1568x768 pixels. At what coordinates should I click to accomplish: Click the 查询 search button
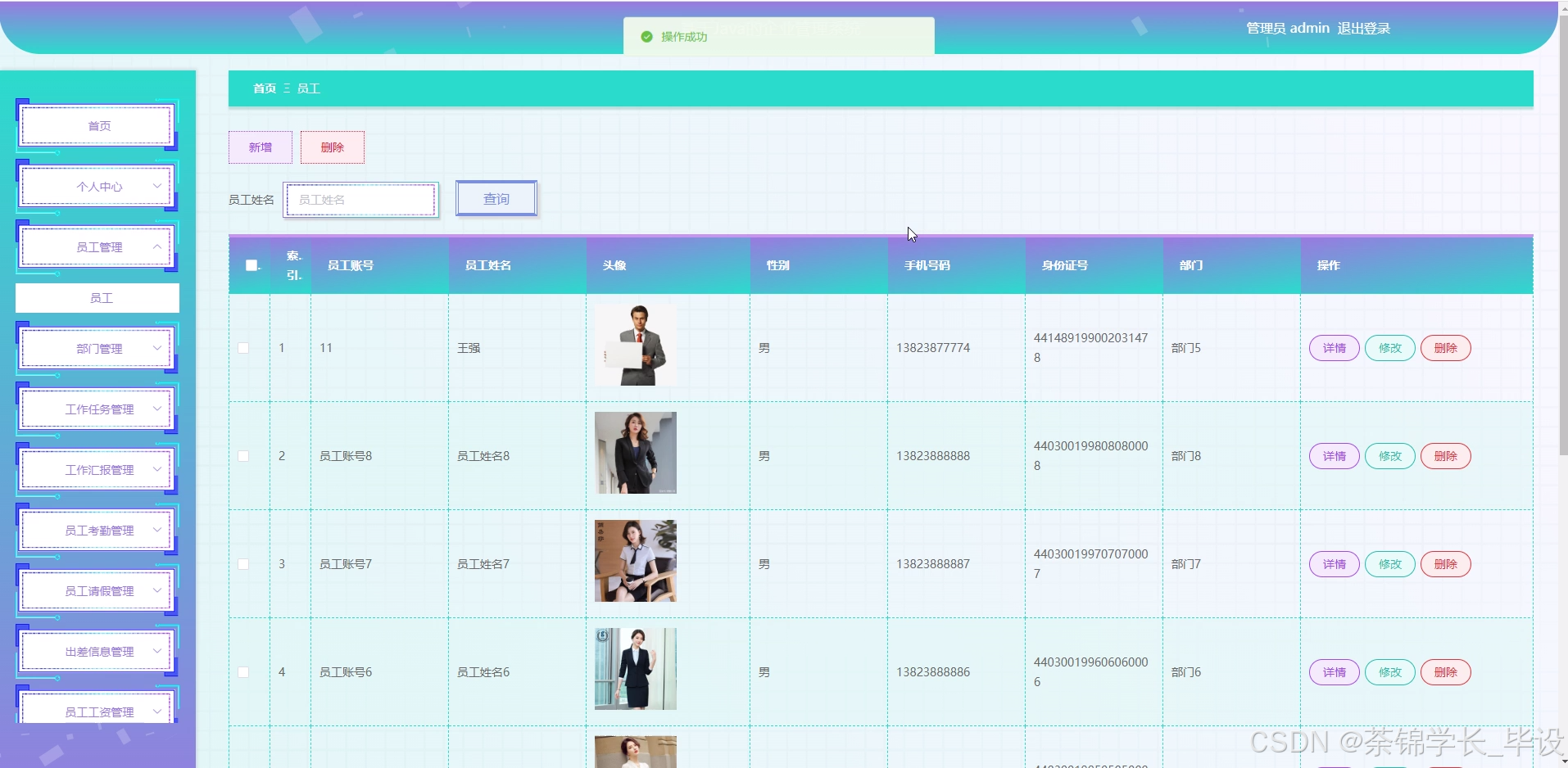pos(496,199)
